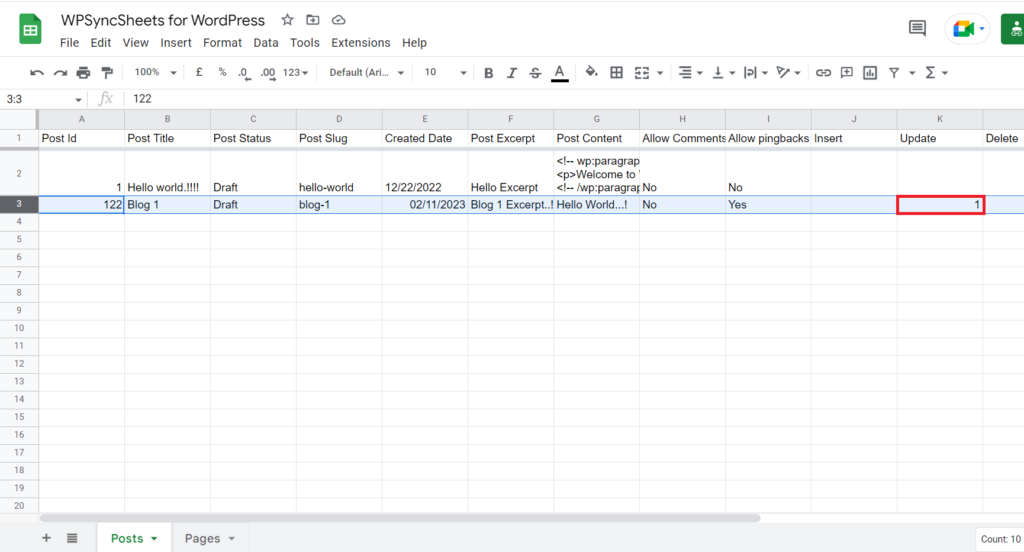This screenshot has height=552, width=1024.
Task: Click the 'blog-1' slug cell
Action: tap(339, 204)
